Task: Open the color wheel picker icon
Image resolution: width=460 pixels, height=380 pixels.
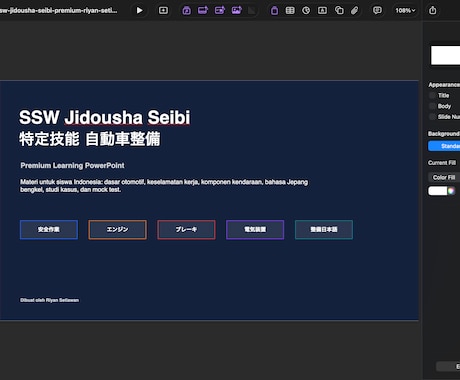Action: click(451, 191)
